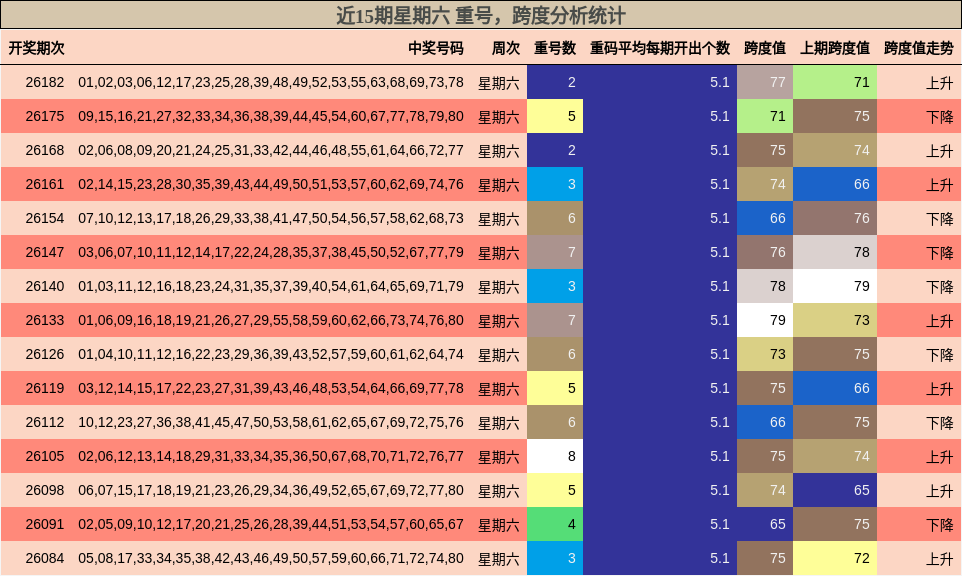Click 上期跨度值 cell 78 in row 26147
The image size is (962, 576).
[834, 252]
